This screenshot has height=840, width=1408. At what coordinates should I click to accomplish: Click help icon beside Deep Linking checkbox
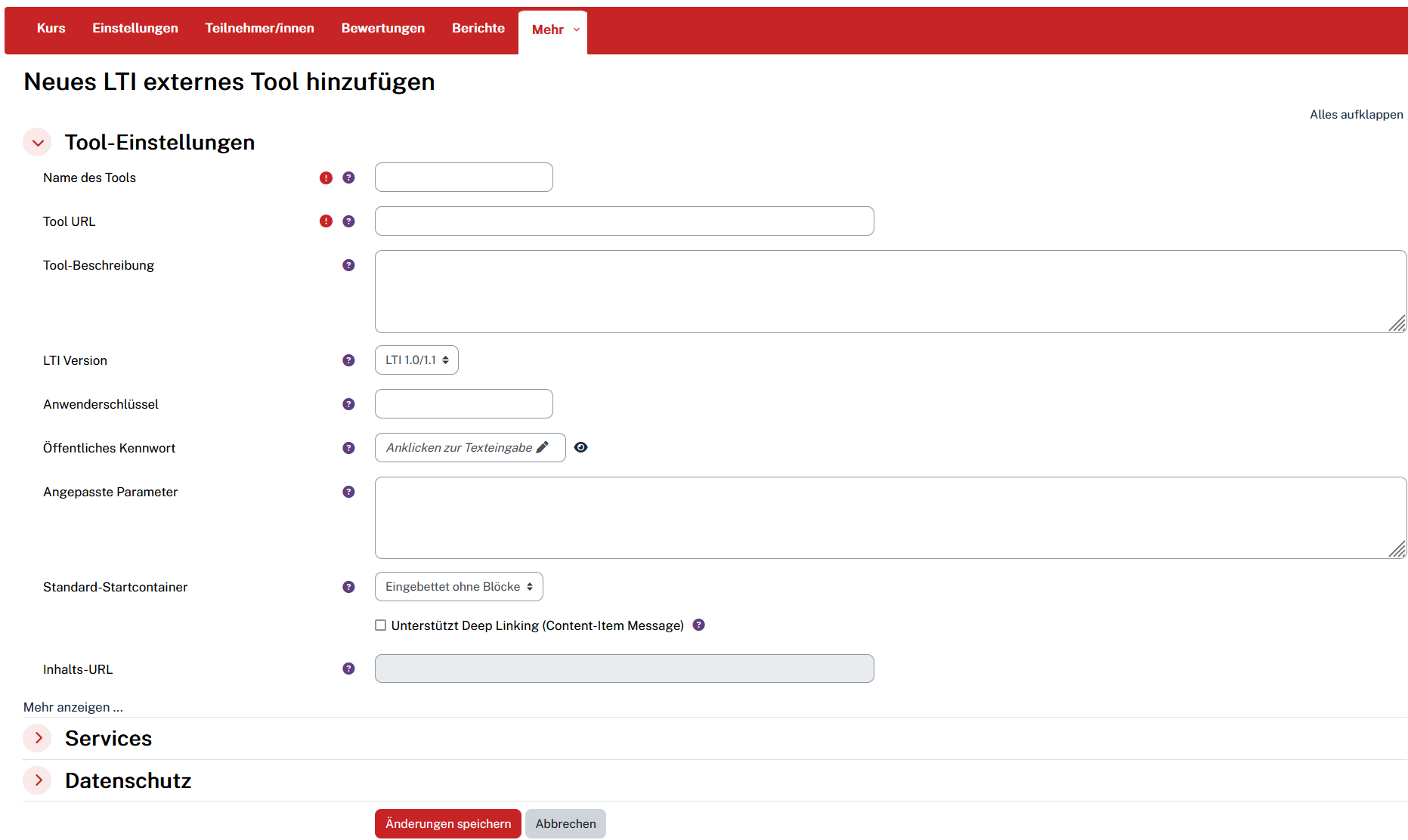pyautogui.click(x=699, y=625)
